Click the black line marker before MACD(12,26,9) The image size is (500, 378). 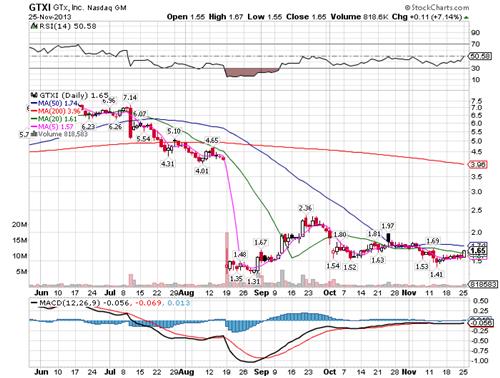(34, 303)
